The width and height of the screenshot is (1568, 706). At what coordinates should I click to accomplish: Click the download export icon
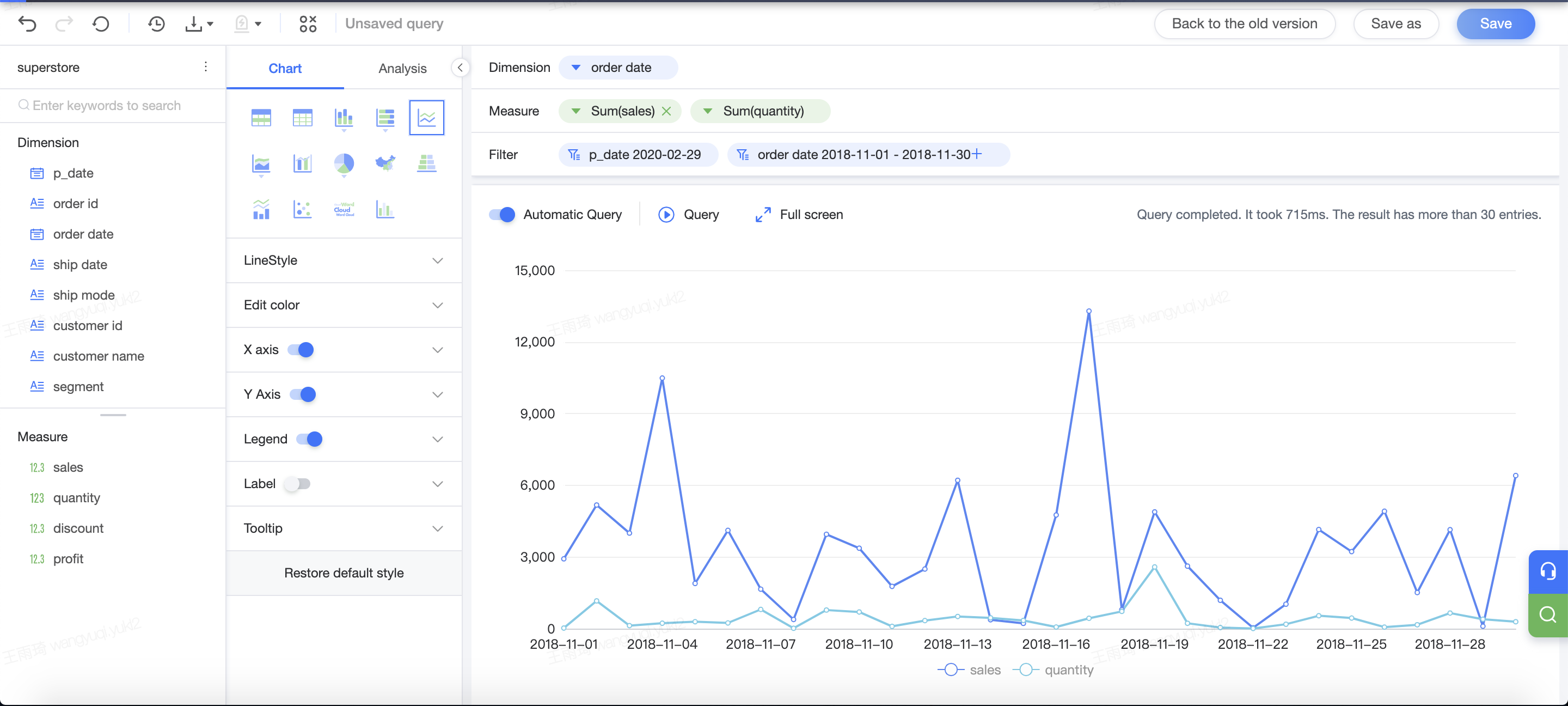coord(194,24)
